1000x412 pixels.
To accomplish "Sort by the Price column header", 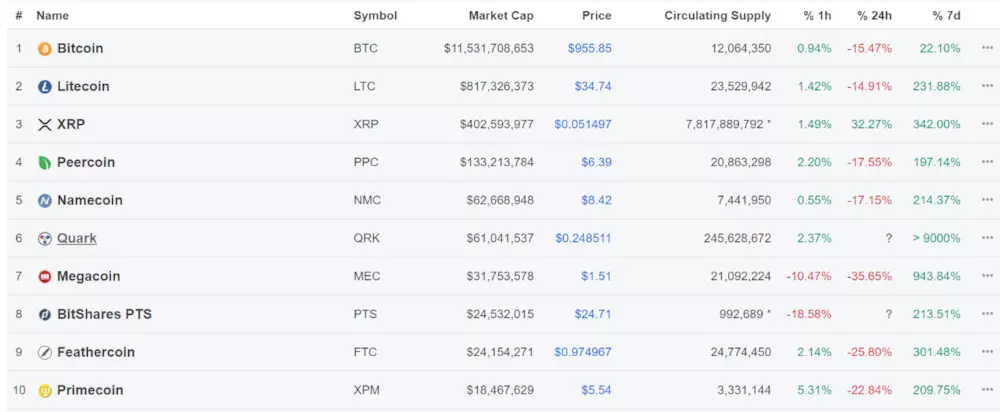I will point(597,15).
